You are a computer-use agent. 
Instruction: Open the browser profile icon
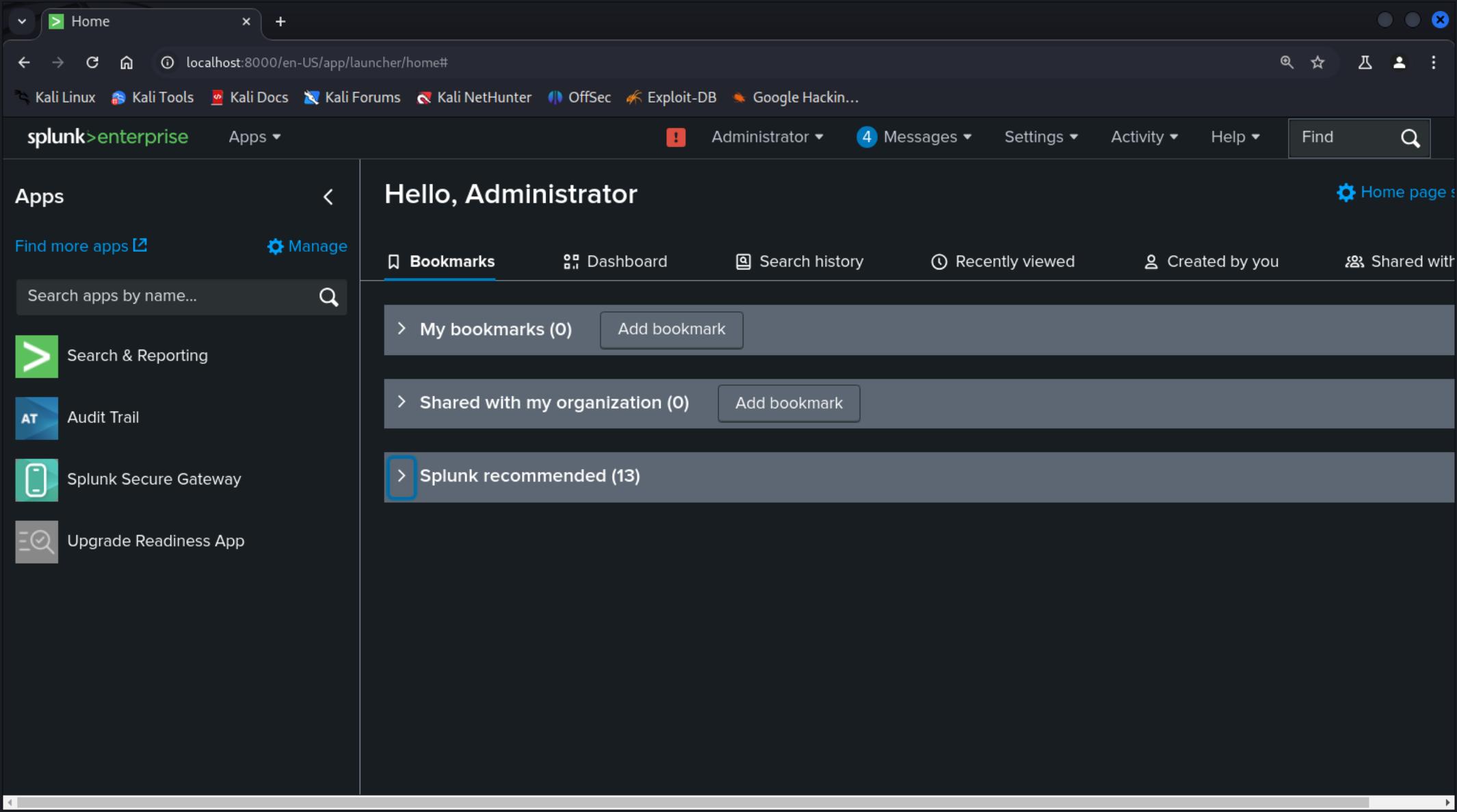point(1399,62)
